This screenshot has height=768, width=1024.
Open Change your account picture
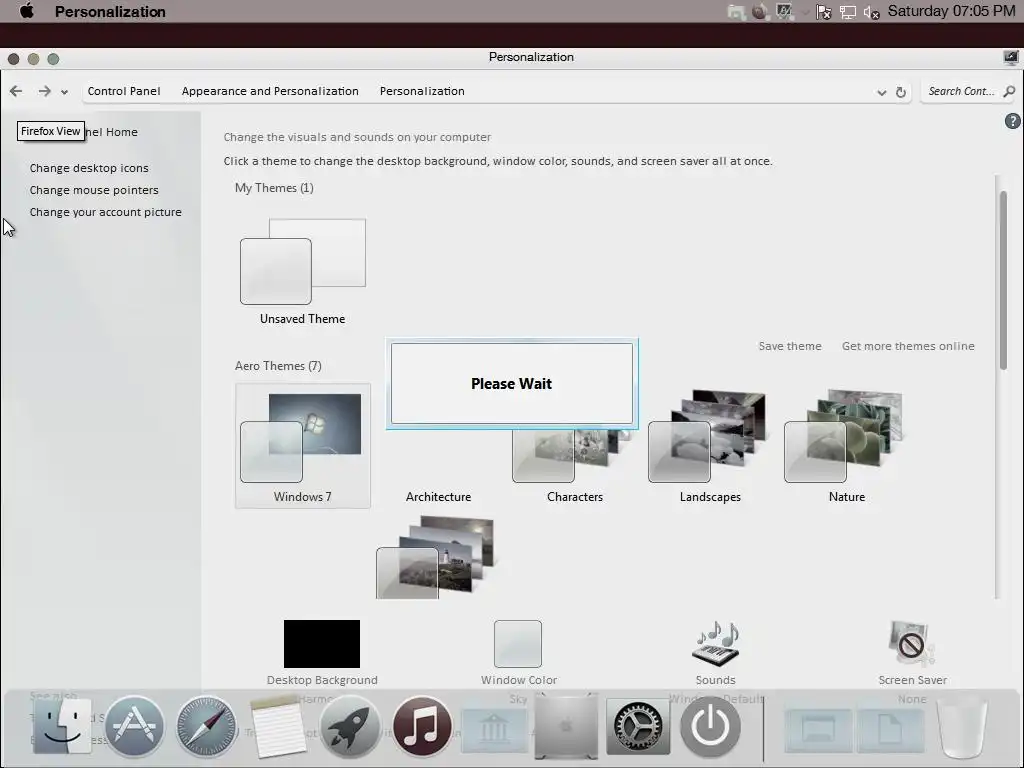click(x=106, y=212)
